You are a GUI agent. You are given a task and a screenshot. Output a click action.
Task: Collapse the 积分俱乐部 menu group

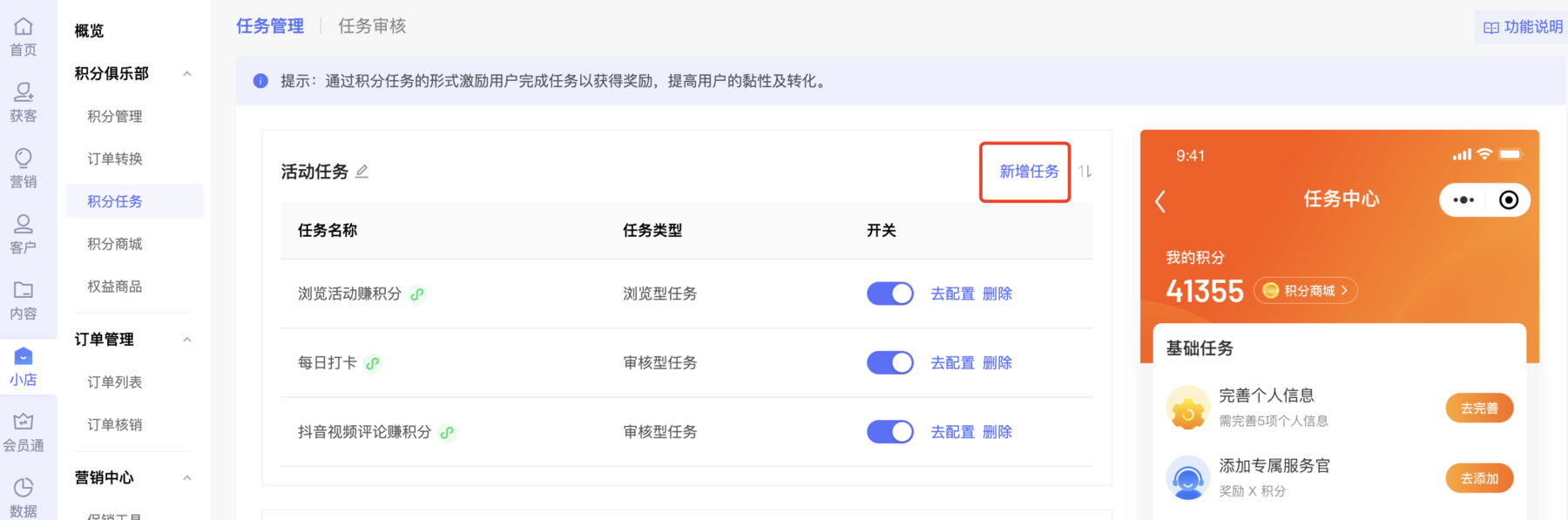coord(187,74)
